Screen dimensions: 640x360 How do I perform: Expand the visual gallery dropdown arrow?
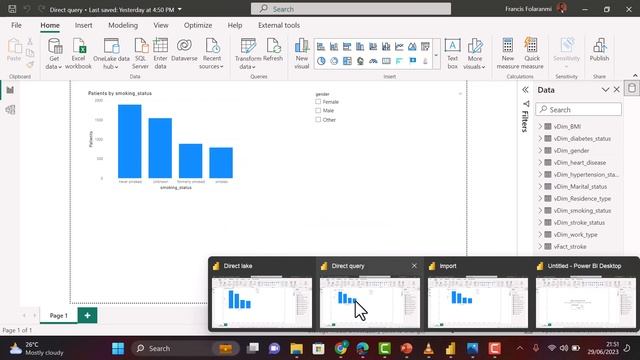point(436,54)
